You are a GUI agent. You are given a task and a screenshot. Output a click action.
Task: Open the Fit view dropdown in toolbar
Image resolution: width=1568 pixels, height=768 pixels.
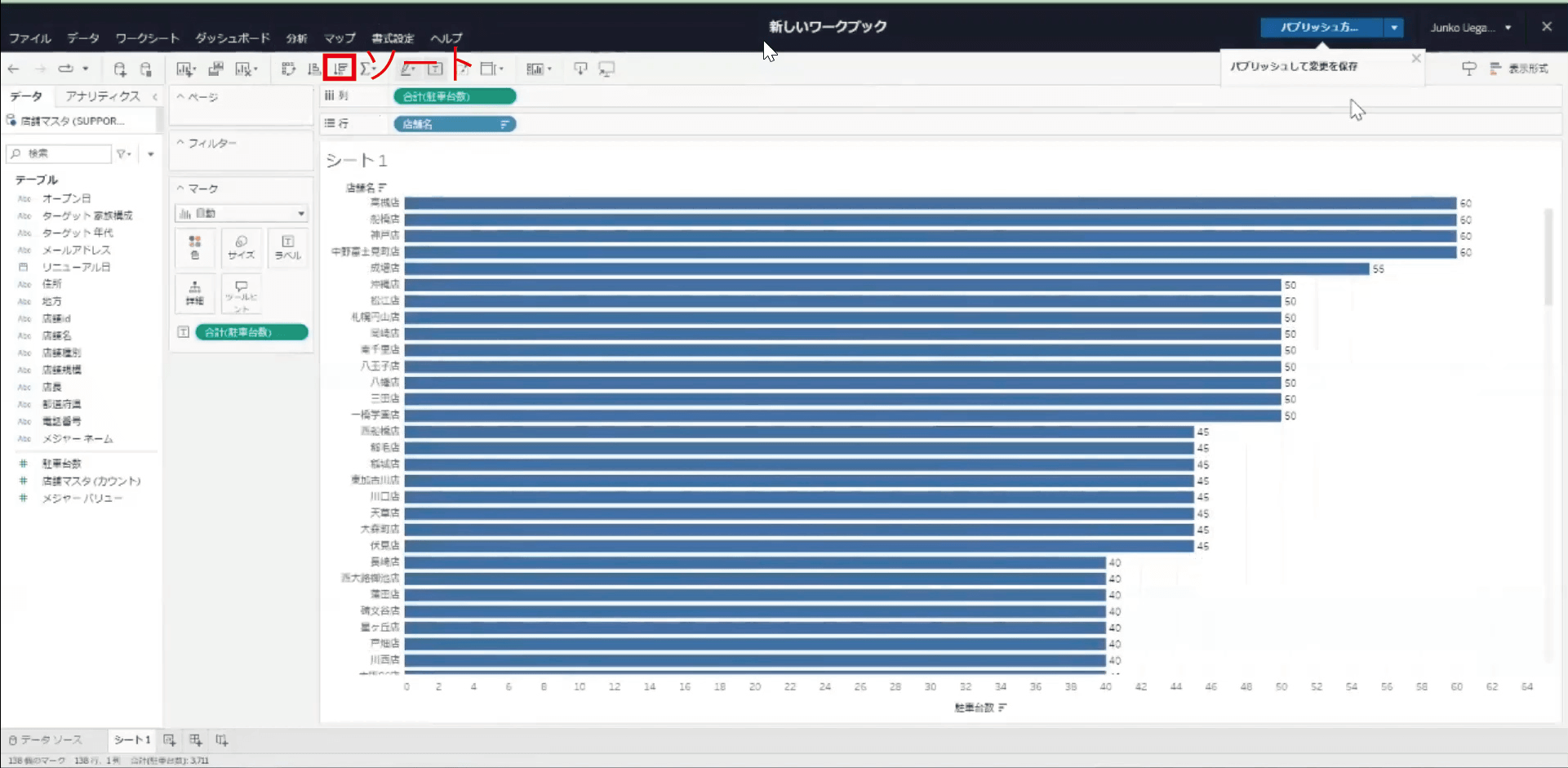point(491,69)
